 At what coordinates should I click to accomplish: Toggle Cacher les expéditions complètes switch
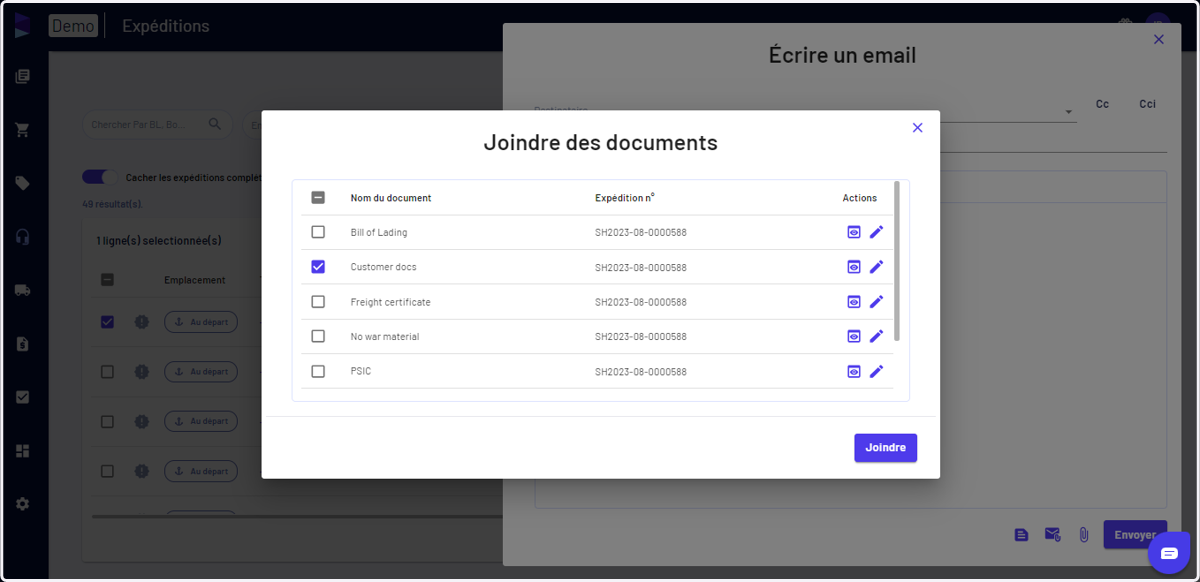[100, 177]
